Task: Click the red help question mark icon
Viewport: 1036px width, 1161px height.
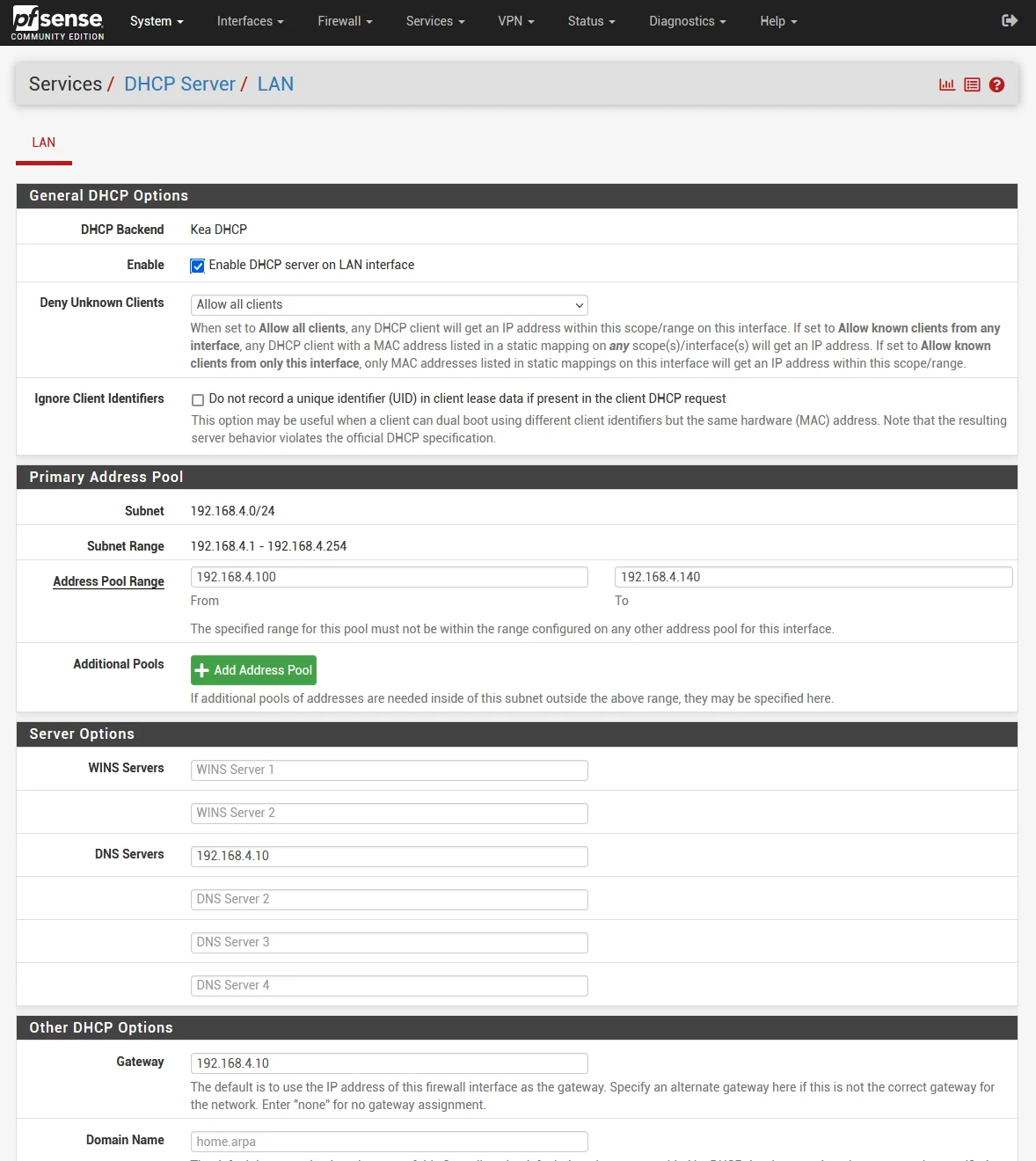Action: 996,84
